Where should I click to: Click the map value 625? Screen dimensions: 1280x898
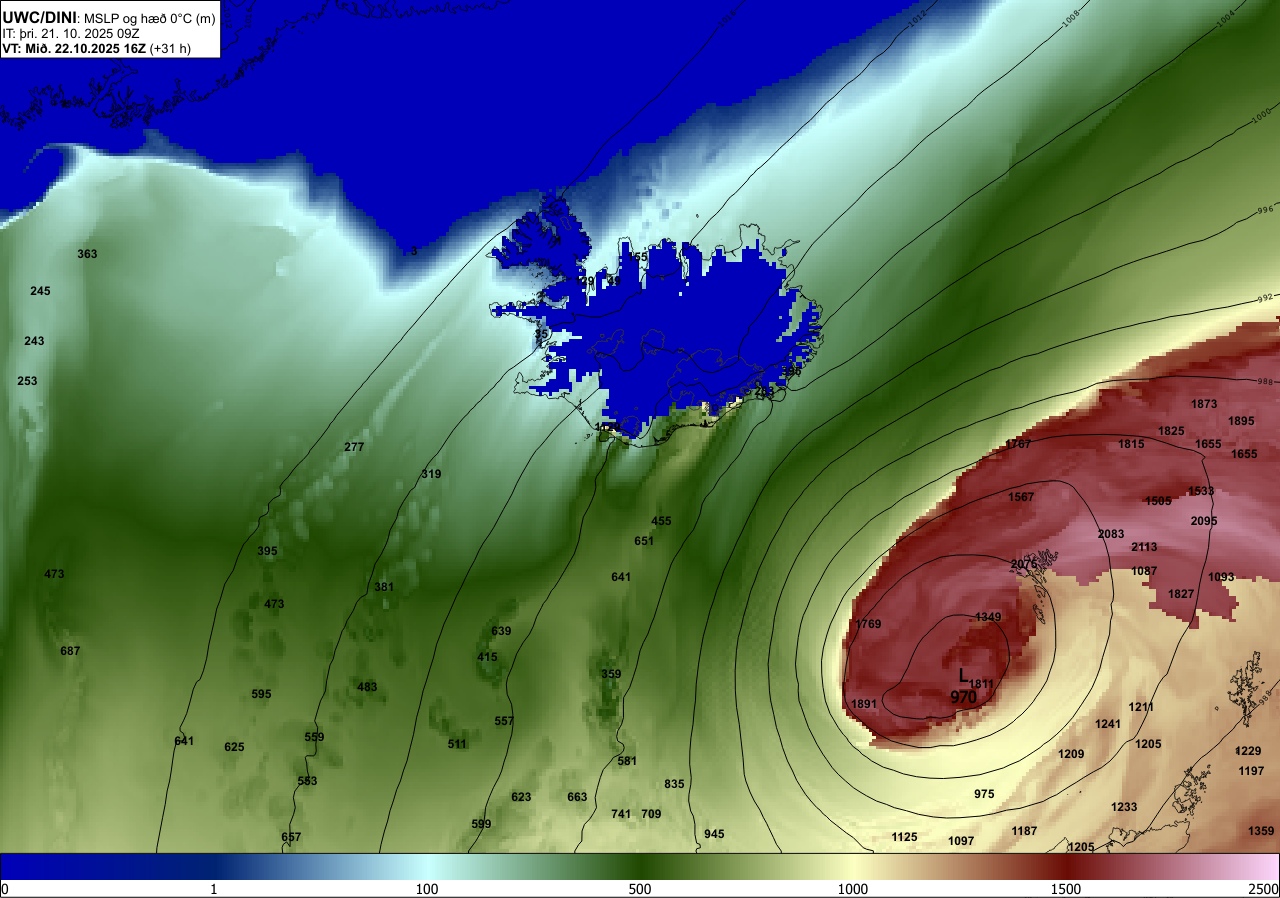click(234, 747)
